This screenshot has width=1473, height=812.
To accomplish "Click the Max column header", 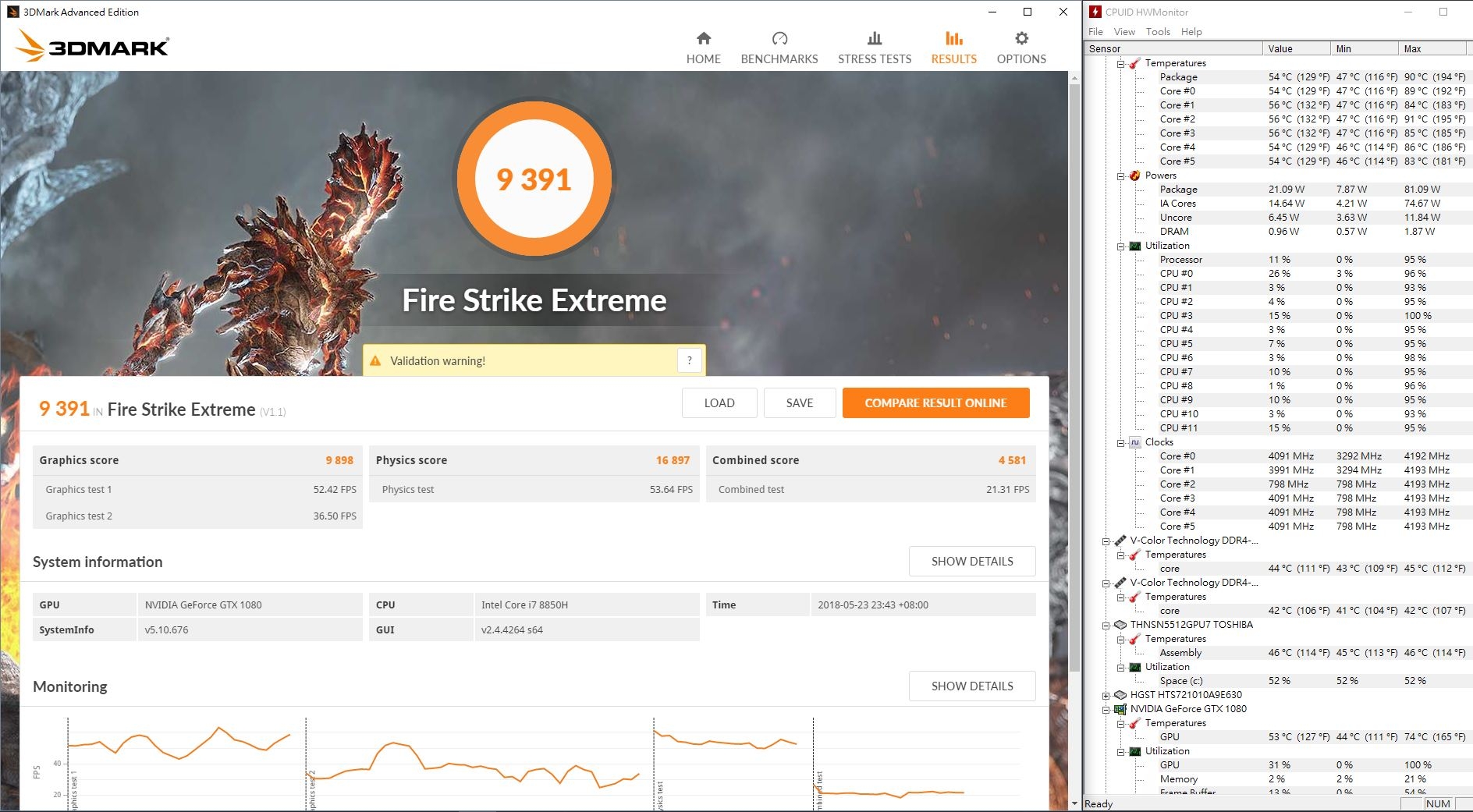I will pos(1432,48).
